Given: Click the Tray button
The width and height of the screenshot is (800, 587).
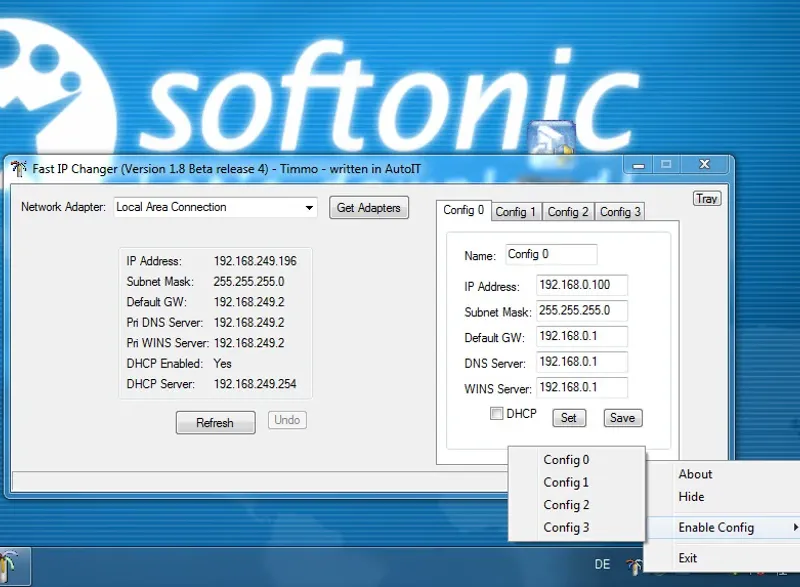Looking at the screenshot, I should coord(707,198).
